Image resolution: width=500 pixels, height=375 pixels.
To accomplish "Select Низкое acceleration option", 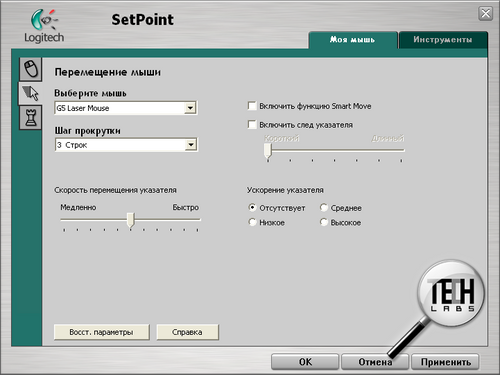I will [252, 222].
